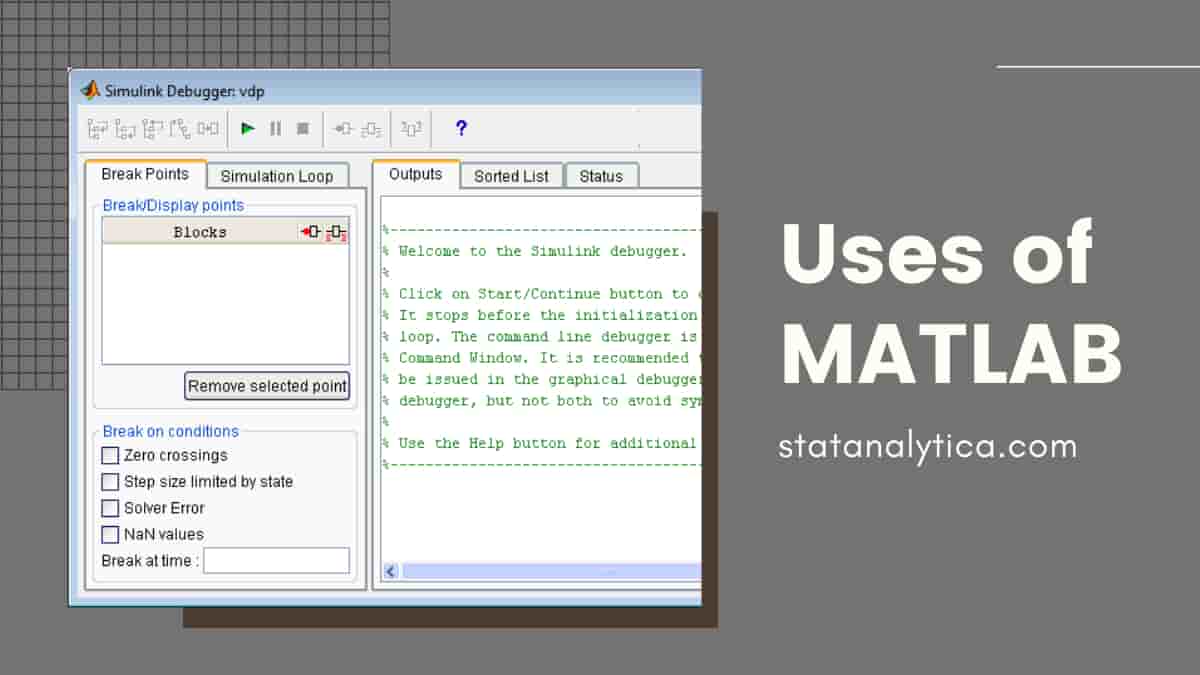Click inside the Break at time field
The image size is (1200, 675).
point(276,561)
